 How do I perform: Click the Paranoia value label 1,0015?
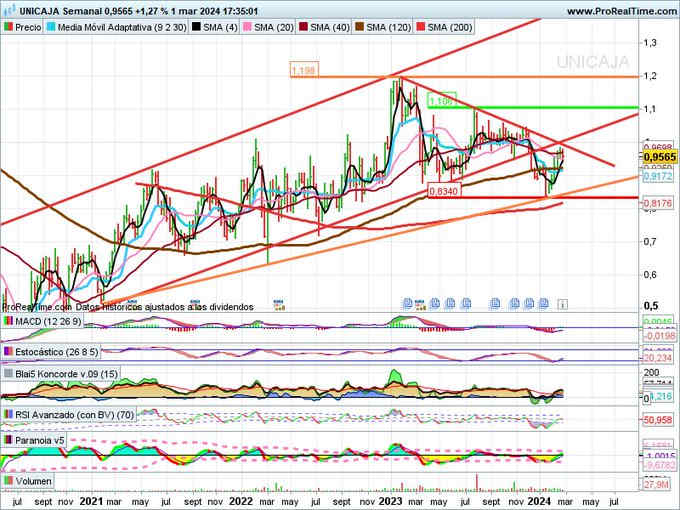point(660,456)
